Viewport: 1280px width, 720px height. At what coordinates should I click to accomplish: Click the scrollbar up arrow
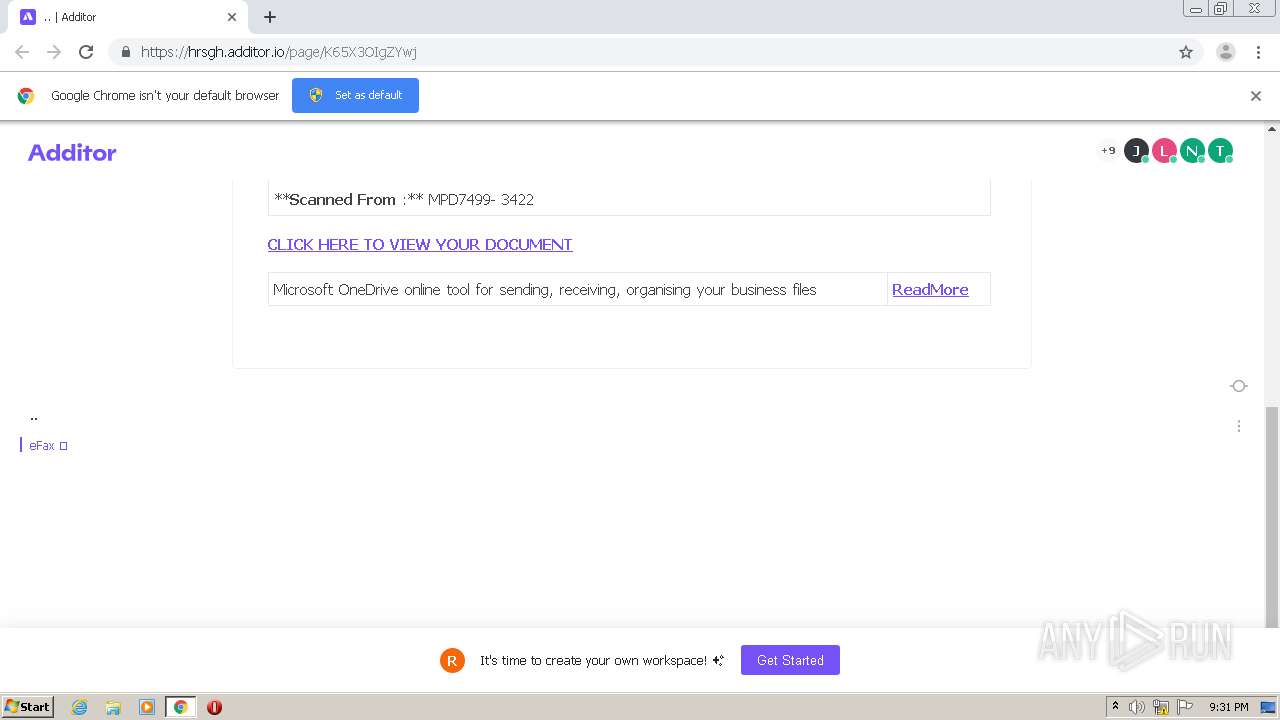[1272, 129]
